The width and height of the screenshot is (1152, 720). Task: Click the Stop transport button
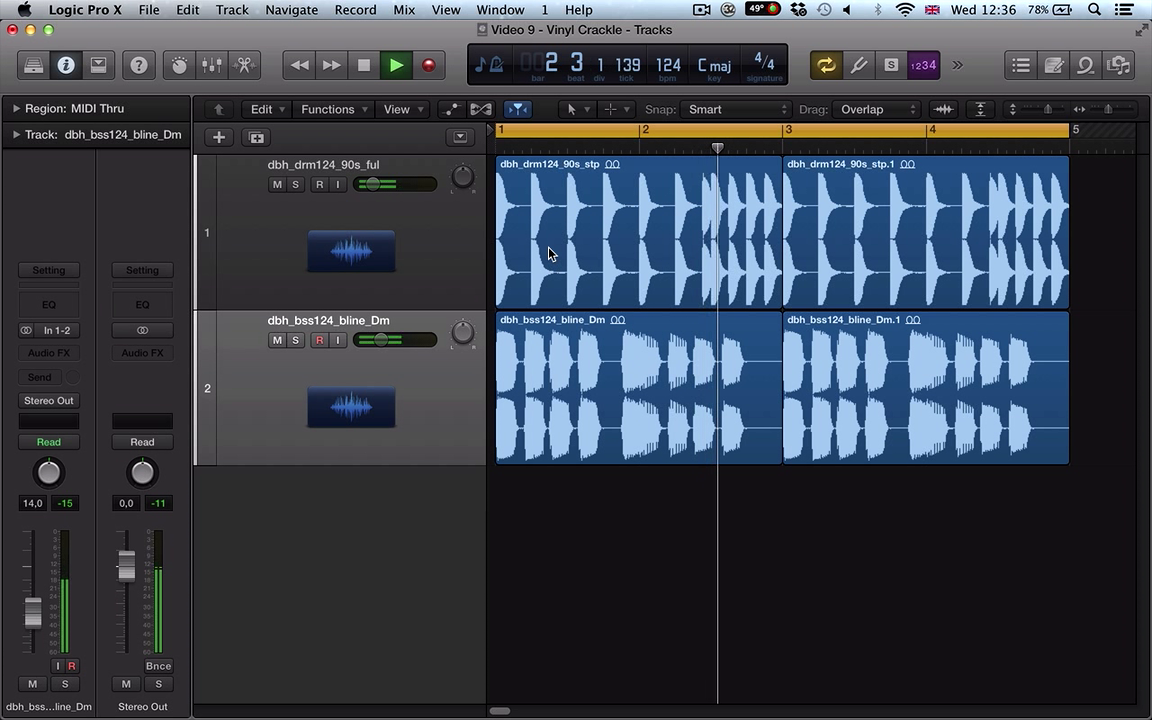pos(364,65)
